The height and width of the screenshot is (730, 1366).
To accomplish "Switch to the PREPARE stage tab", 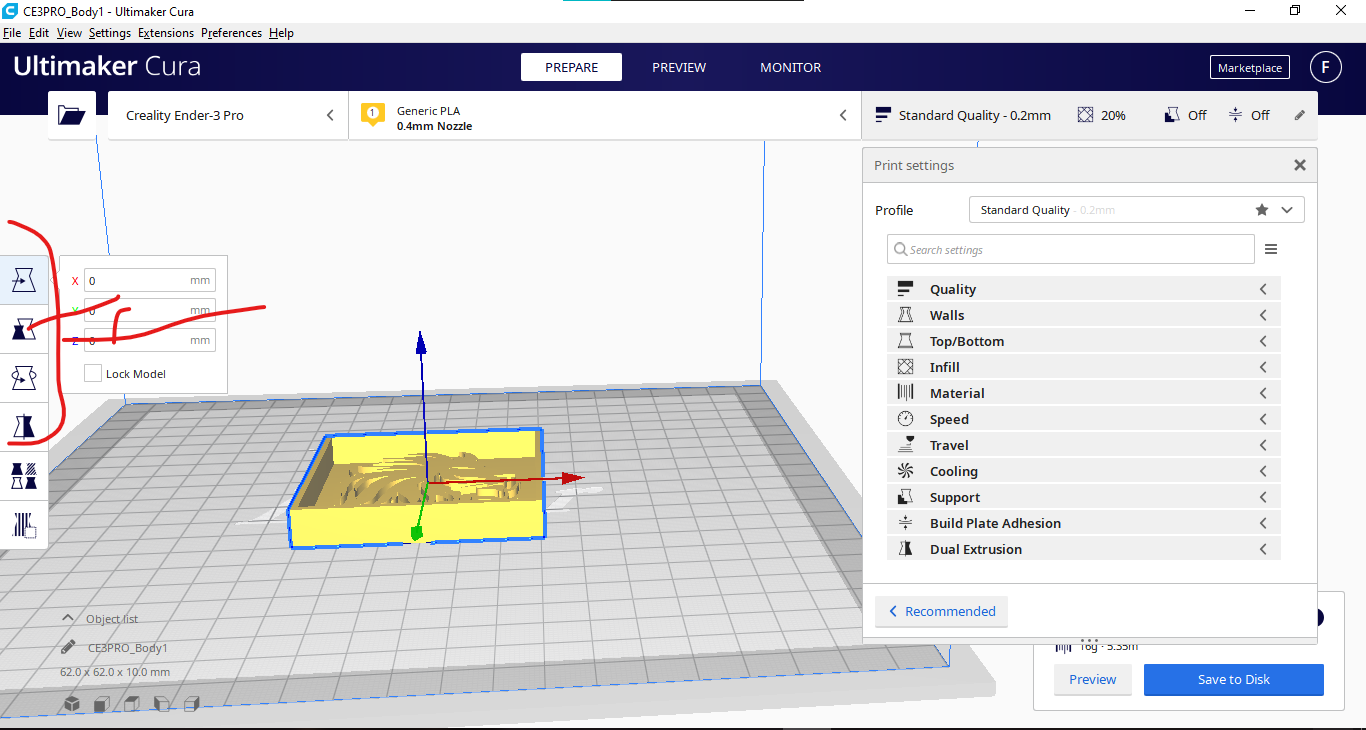I will pos(571,67).
